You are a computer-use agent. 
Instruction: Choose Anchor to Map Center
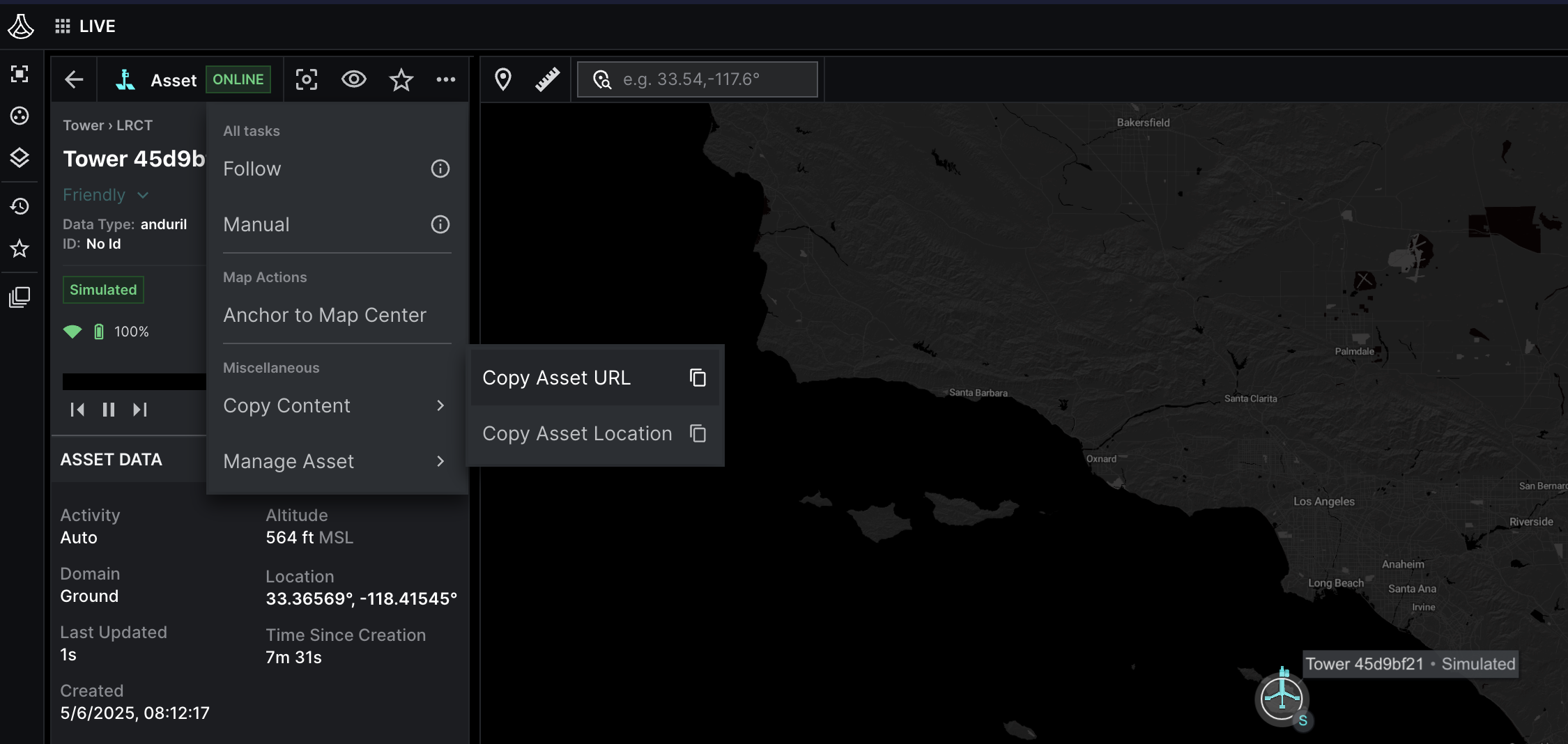[x=325, y=315]
